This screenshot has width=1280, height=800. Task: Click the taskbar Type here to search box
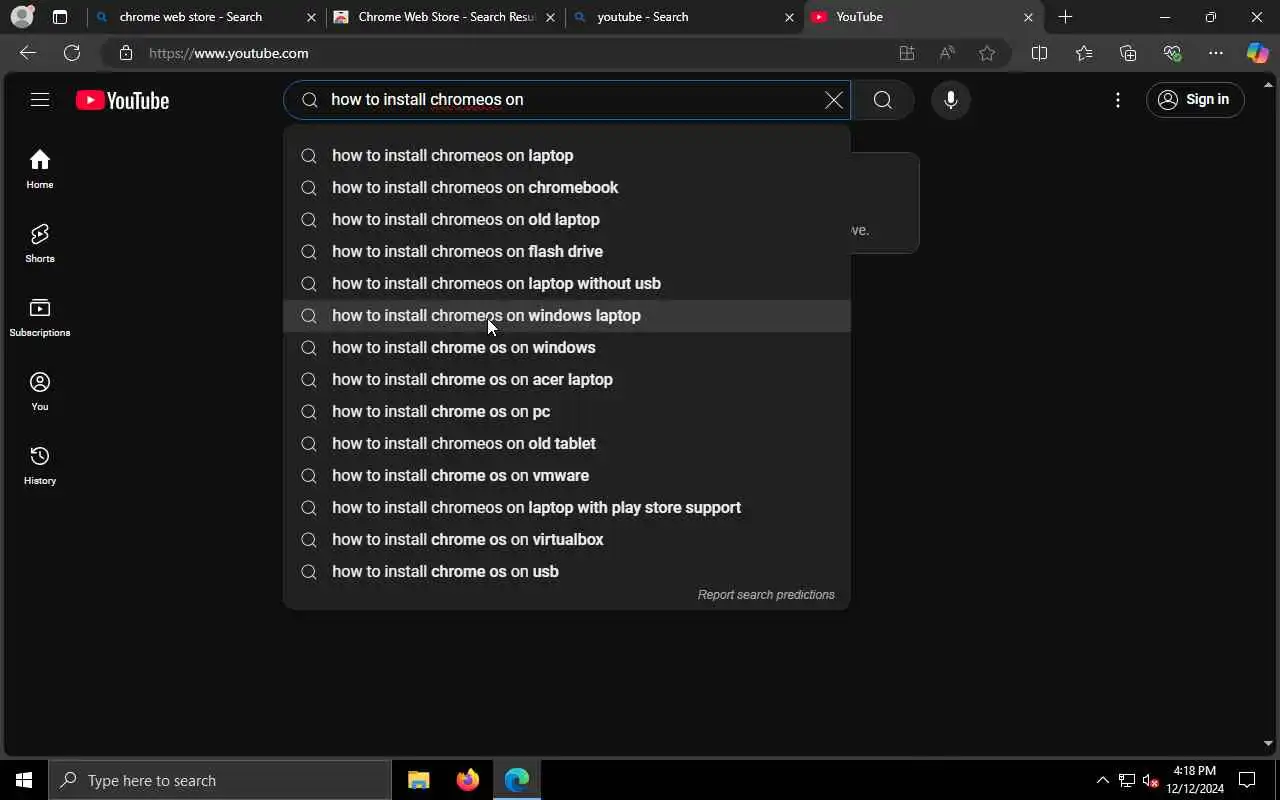pos(220,780)
